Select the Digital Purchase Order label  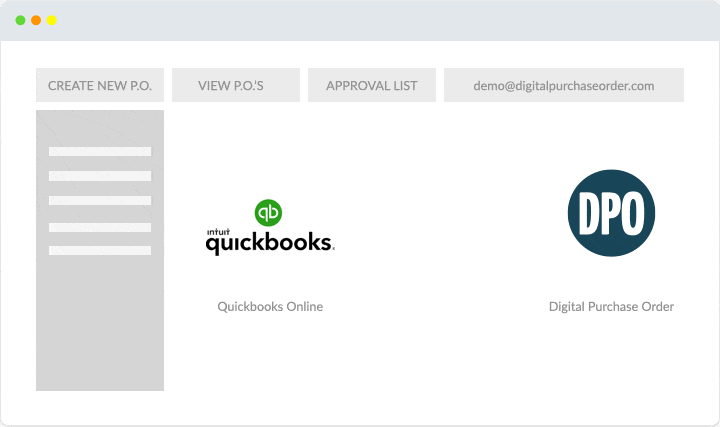tap(611, 306)
